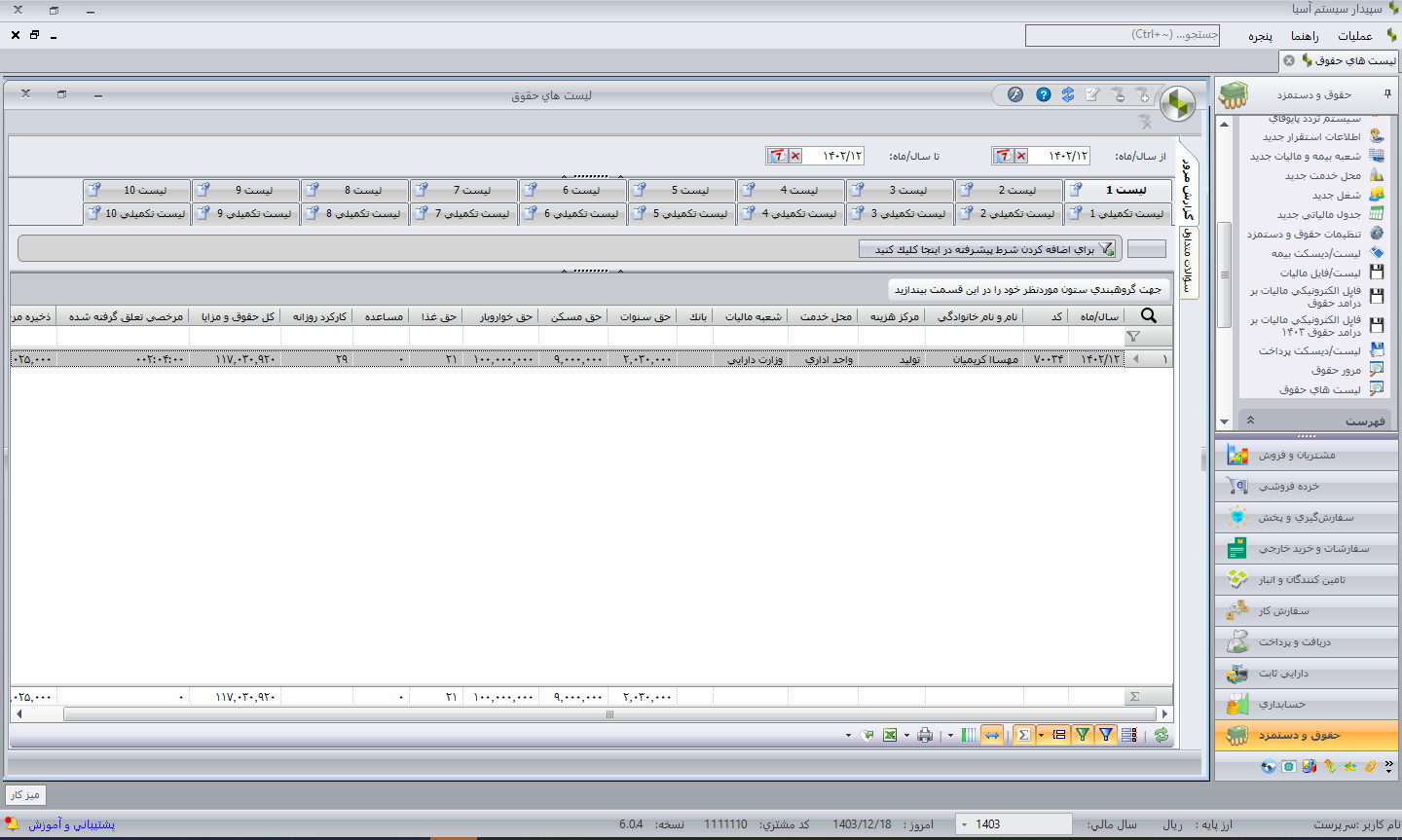Screen dimensions: 1402x840
Task: Toggle the group-by box button in grid toolbar
Action: tap(1059, 735)
